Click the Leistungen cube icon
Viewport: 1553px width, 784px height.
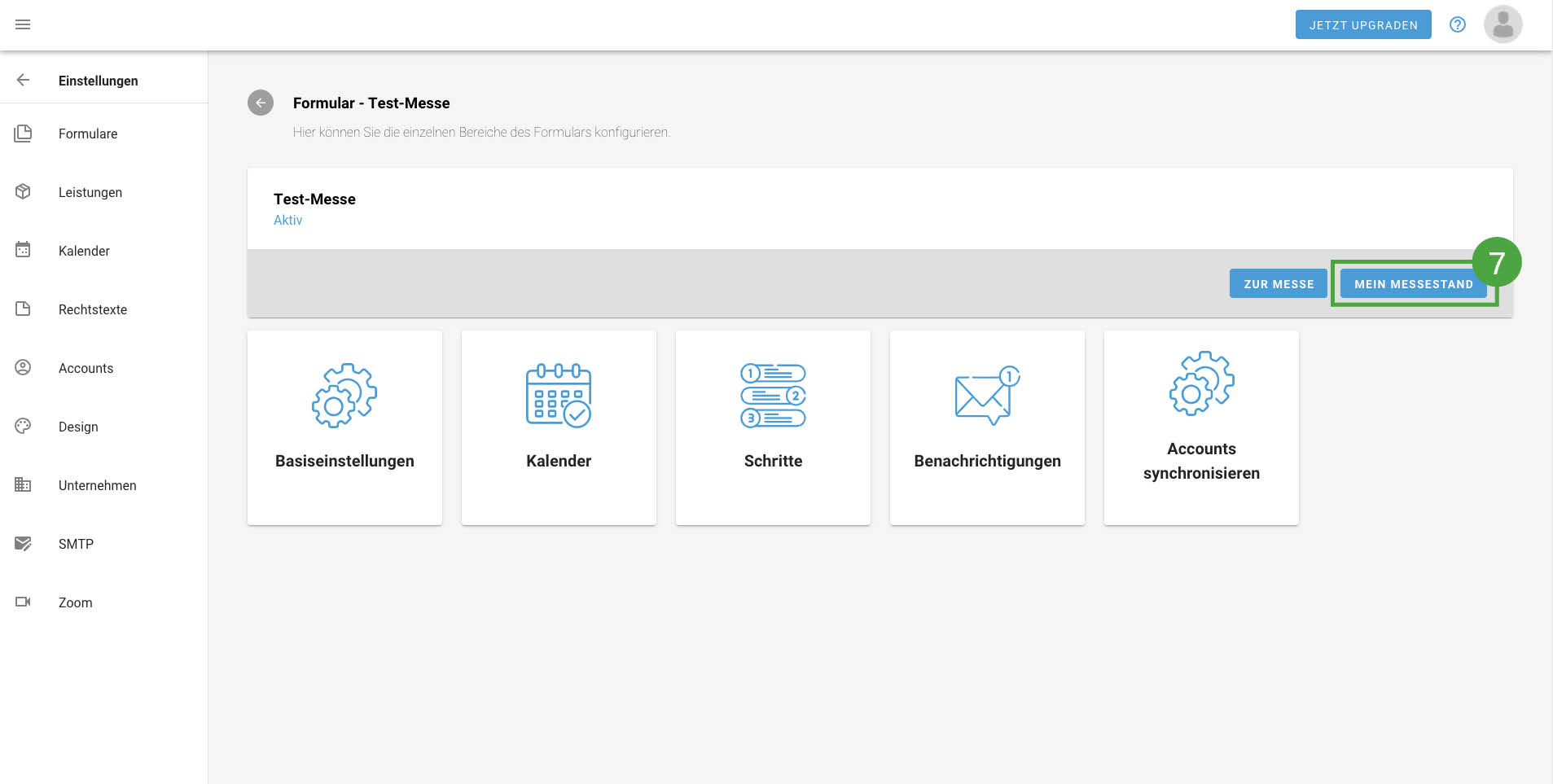click(x=23, y=192)
